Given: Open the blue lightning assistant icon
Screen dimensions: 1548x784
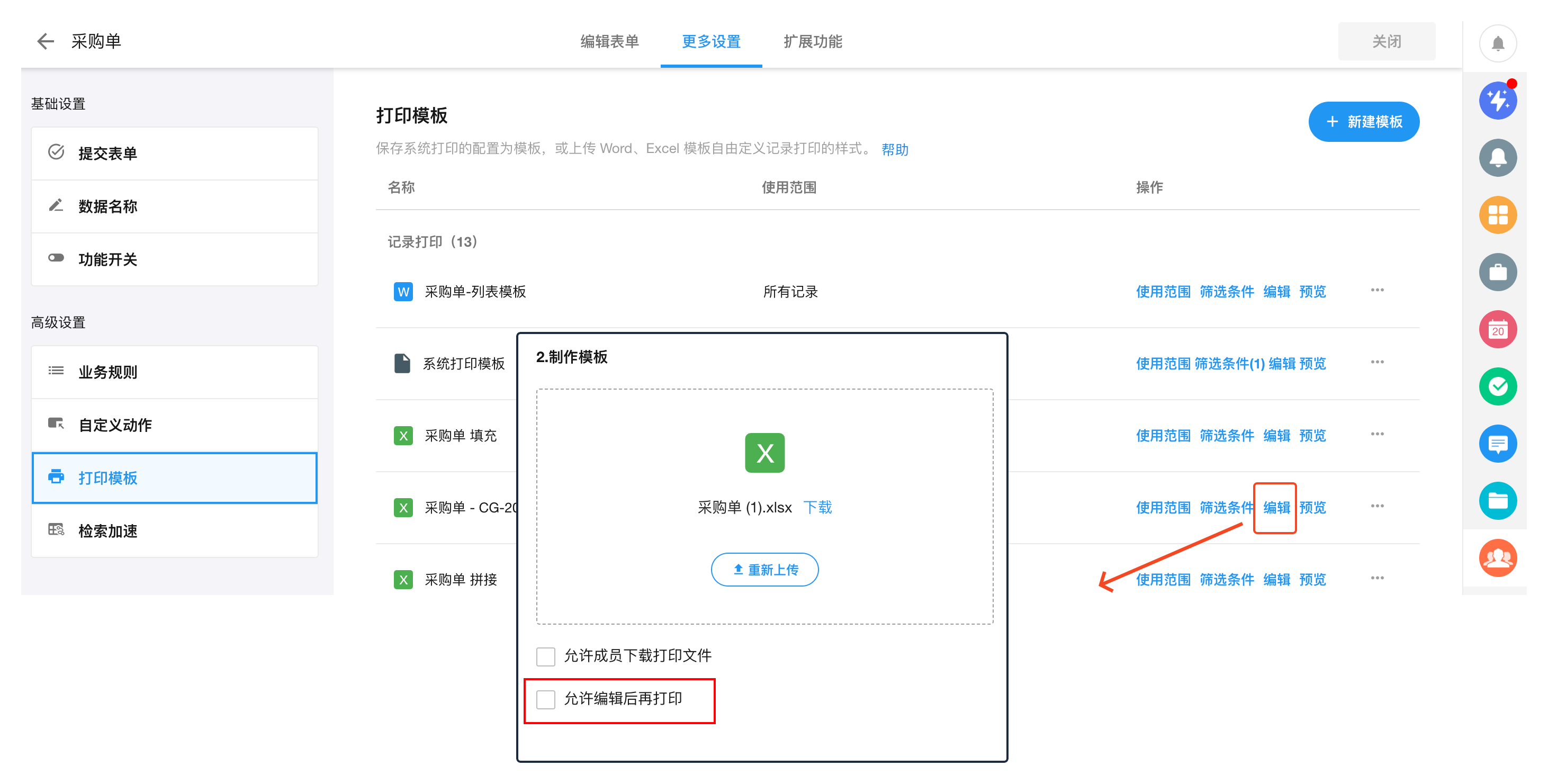Looking at the screenshot, I should (x=1498, y=101).
